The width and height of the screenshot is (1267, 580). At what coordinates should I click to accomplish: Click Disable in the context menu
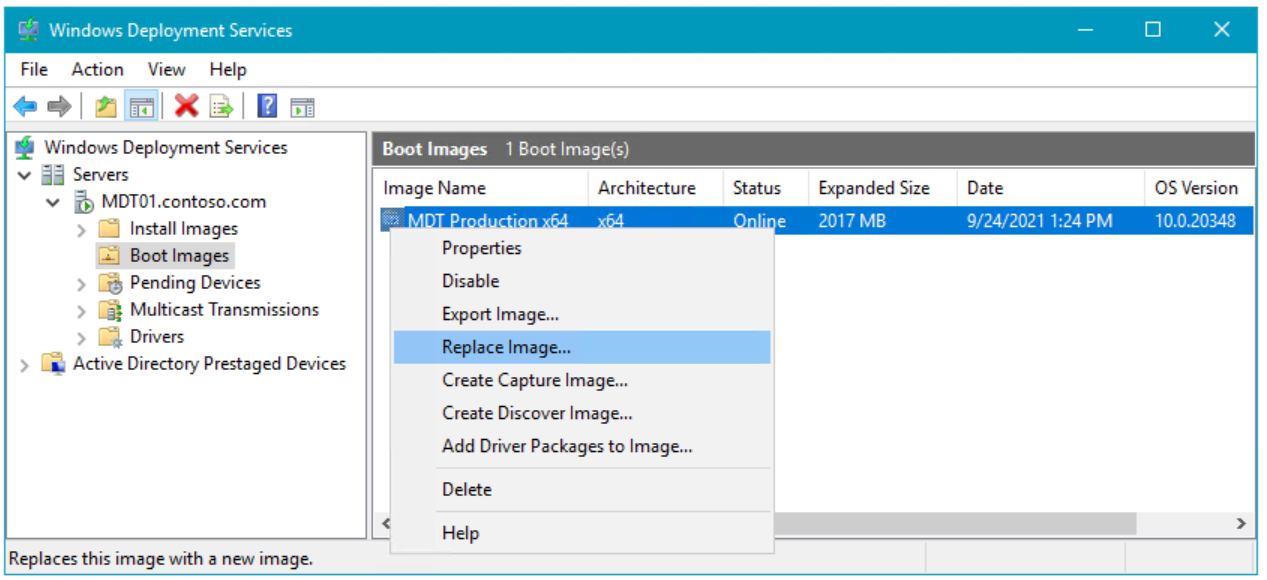[x=470, y=281]
